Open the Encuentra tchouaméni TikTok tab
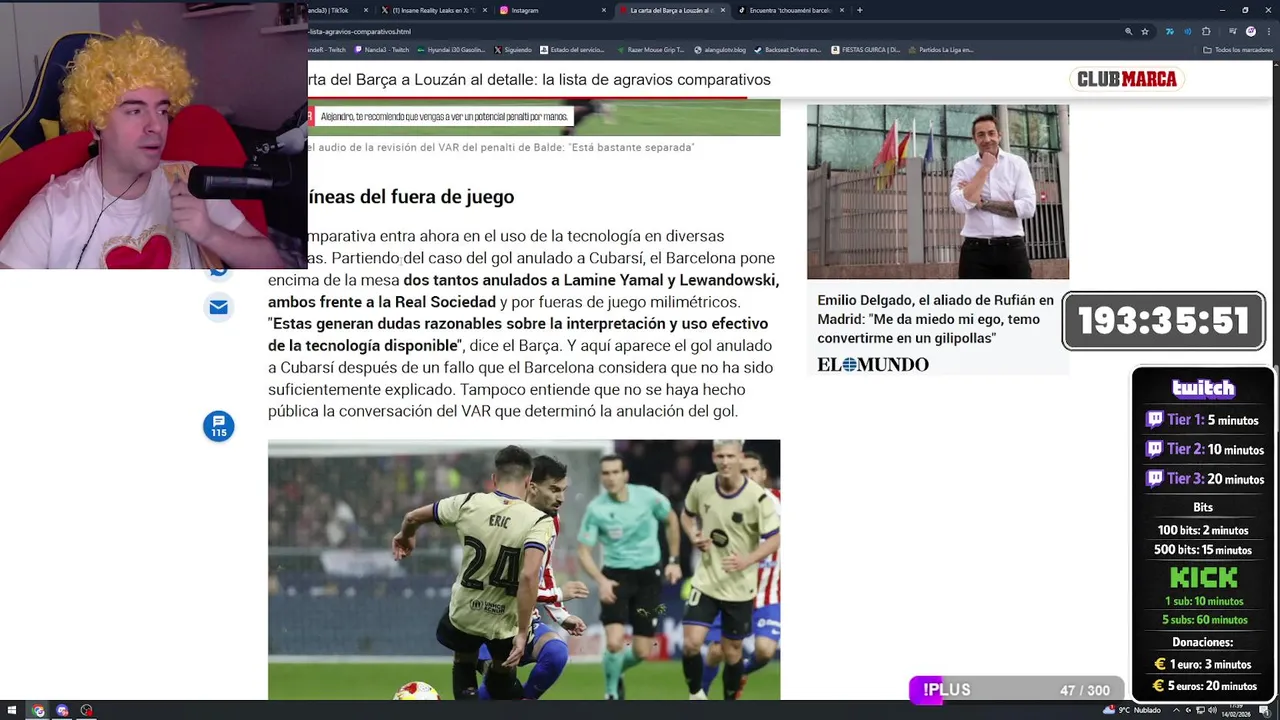The height and width of the screenshot is (720, 1280). tap(790, 10)
